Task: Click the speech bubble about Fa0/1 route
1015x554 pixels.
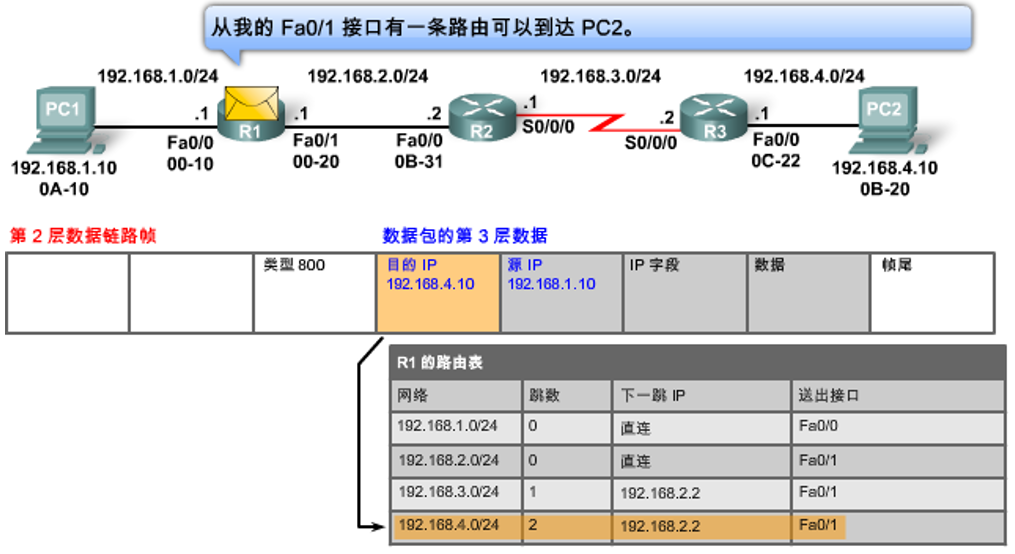Action: click(x=588, y=28)
